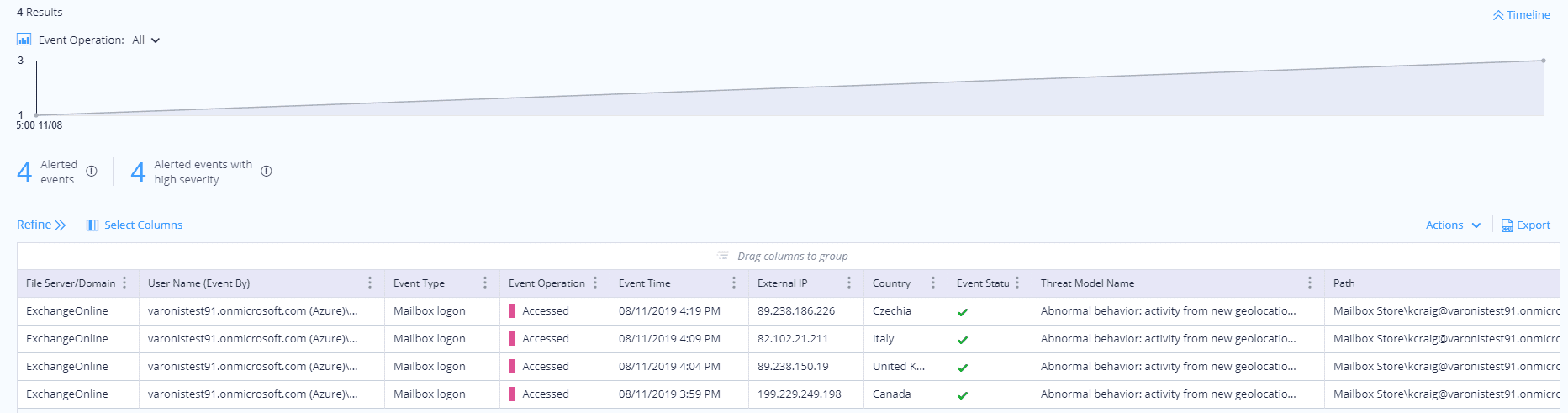Expand the Refine filter panel
1568x413 pixels.
pyautogui.click(x=41, y=225)
